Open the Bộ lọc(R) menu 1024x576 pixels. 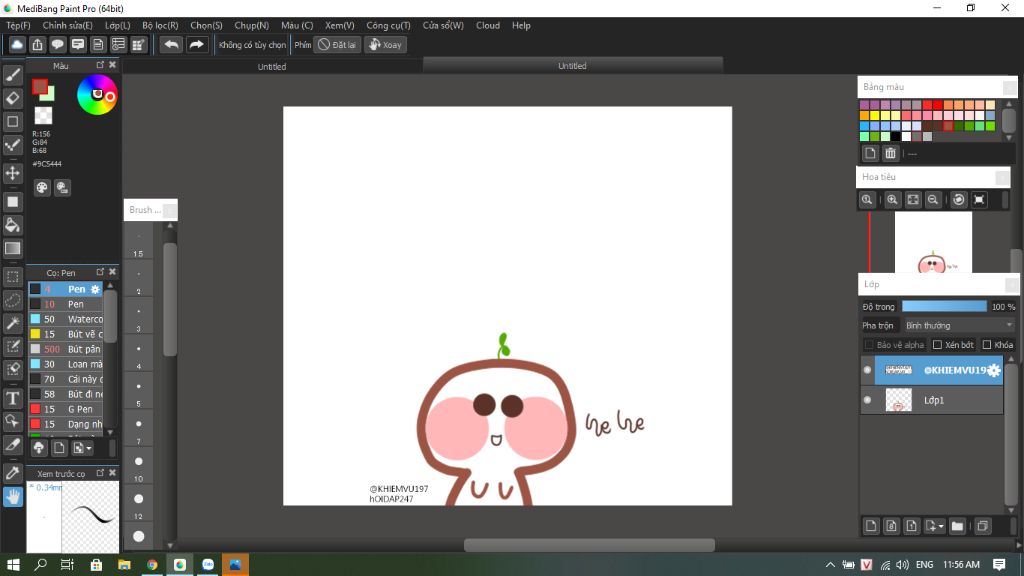[160, 25]
